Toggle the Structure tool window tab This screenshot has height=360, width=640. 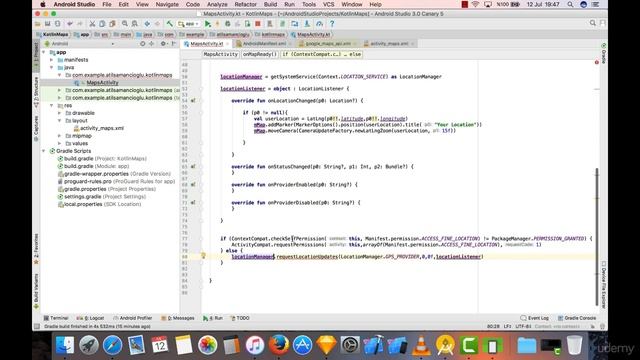(x=36, y=92)
